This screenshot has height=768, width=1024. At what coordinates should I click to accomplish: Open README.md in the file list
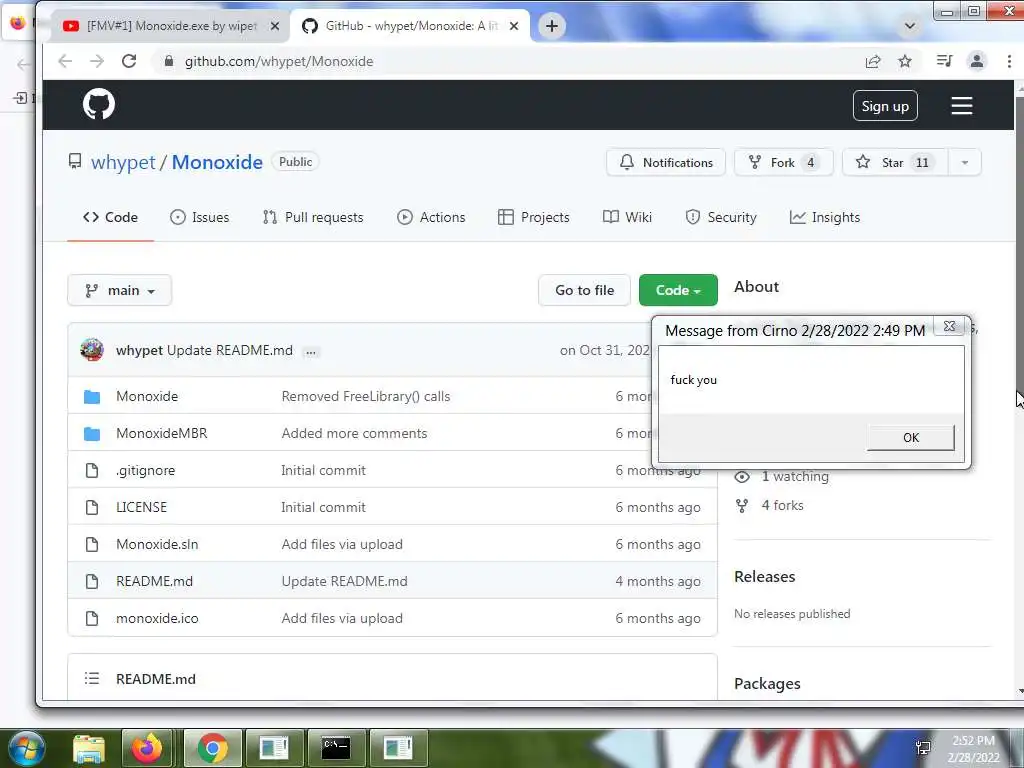pyautogui.click(x=154, y=581)
